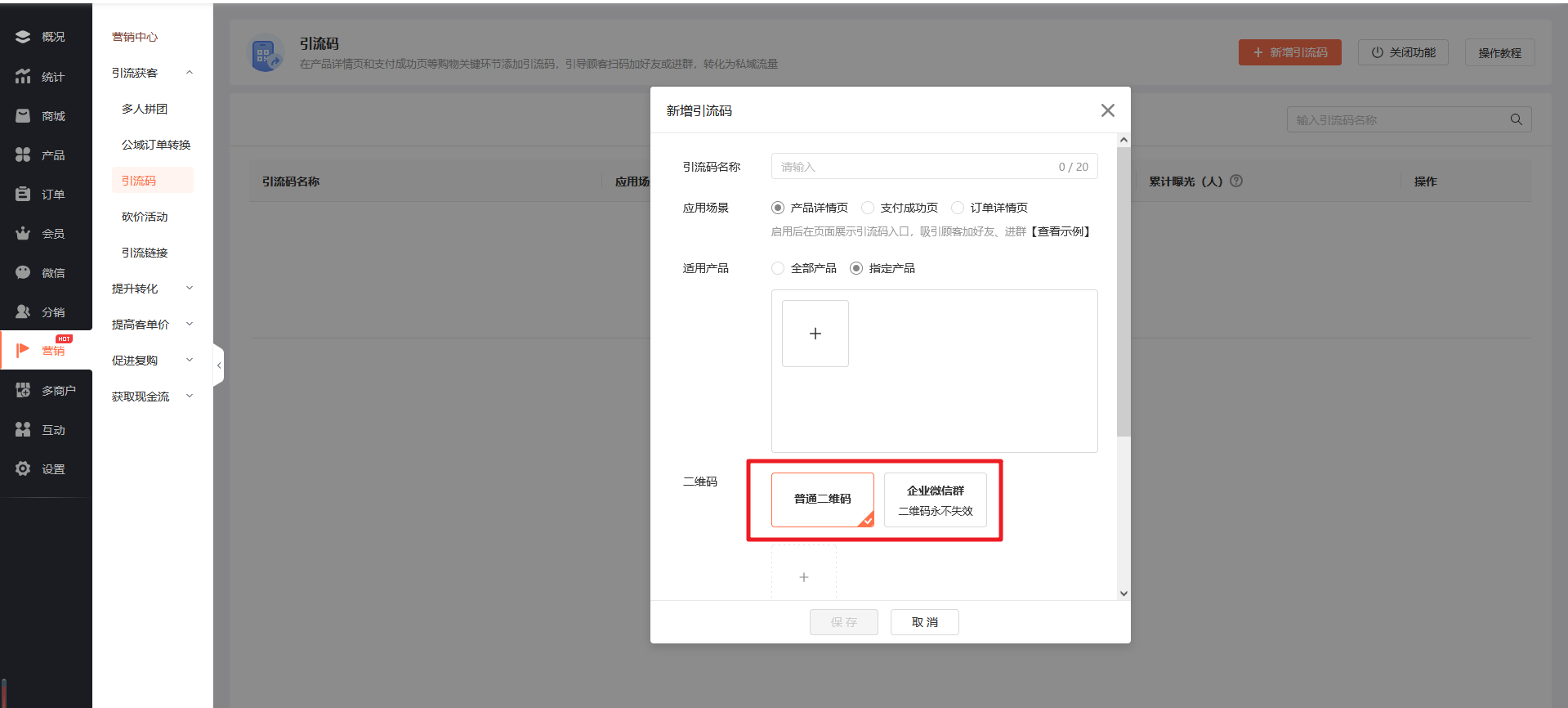The height and width of the screenshot is (708, 1568).
Task: Click the 概况 overview icon in sidebar
Action: point(23,37)
